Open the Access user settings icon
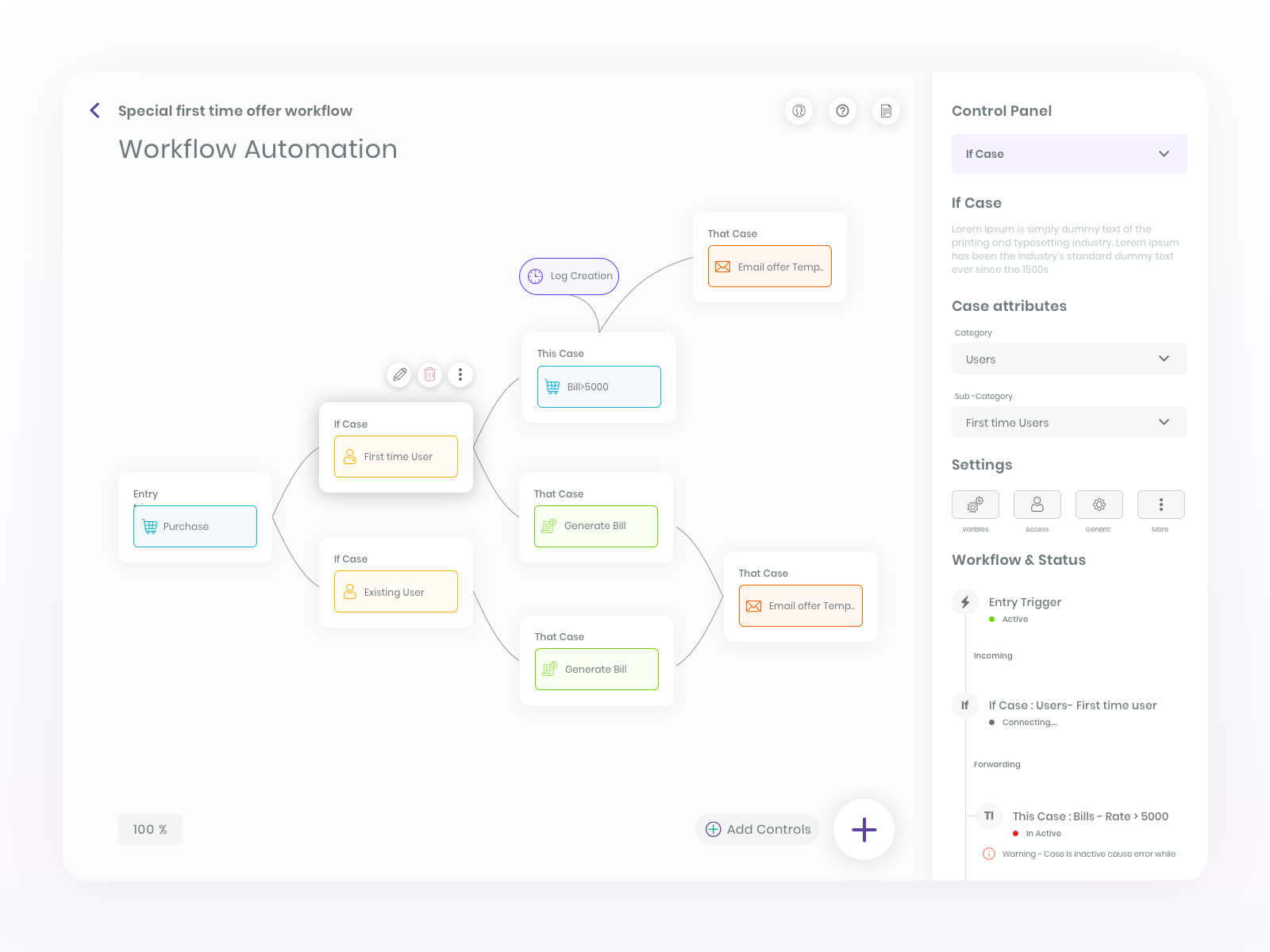The height and width of the screenshot is (952, 1270). click(1037, 505)
